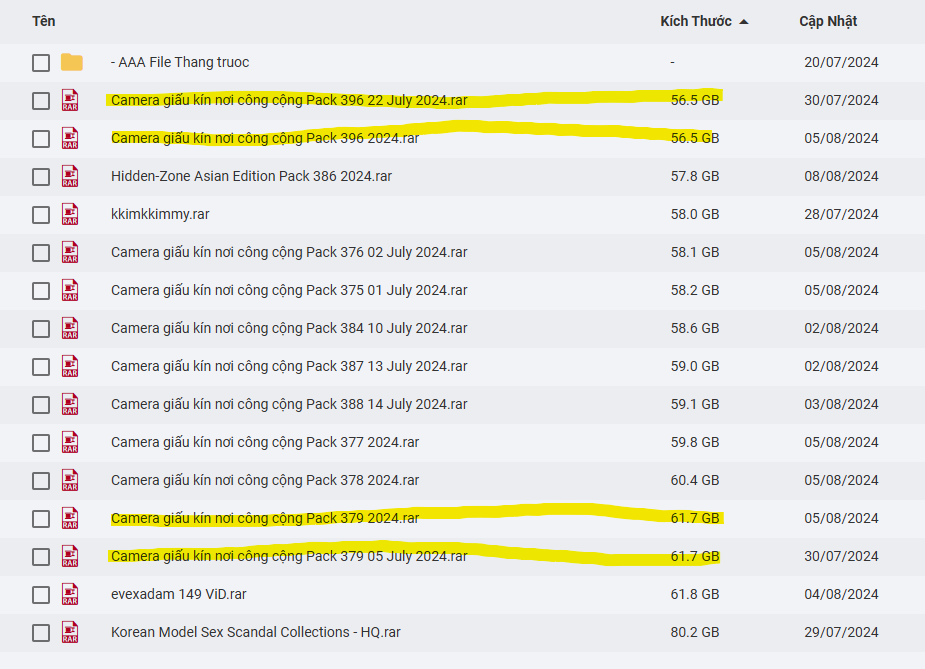
Task: Click the RAR icon for Hidden-Zone Pack 386
Action: coord(70,176)
